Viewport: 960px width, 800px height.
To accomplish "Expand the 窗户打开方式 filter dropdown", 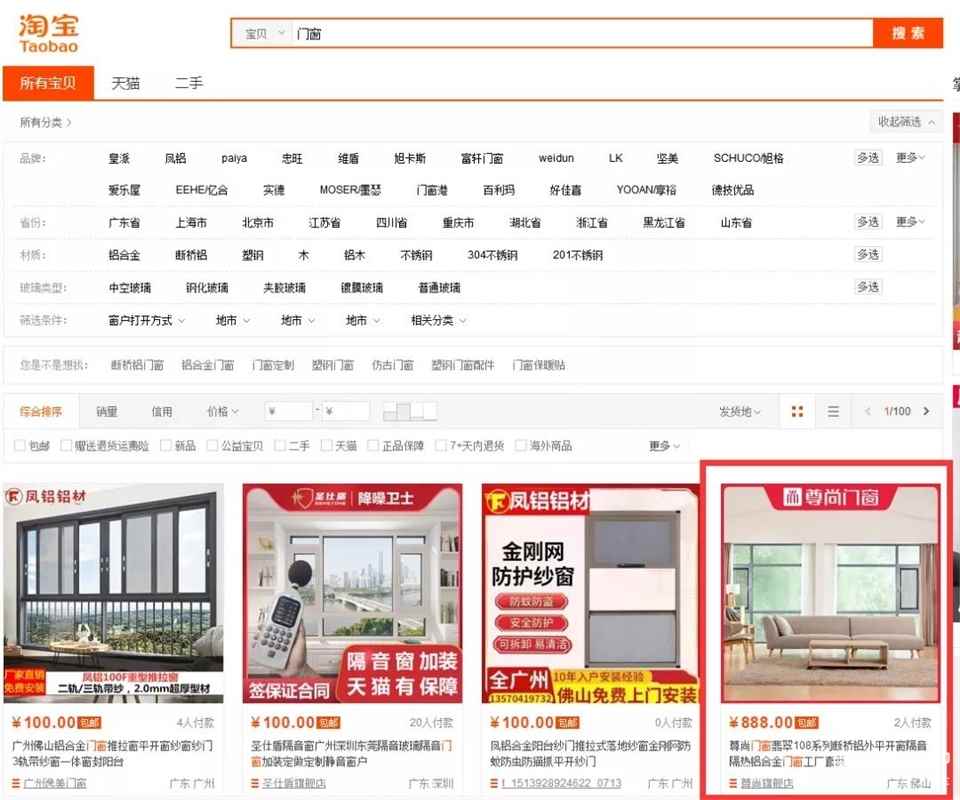I will [x=146, y=321].
